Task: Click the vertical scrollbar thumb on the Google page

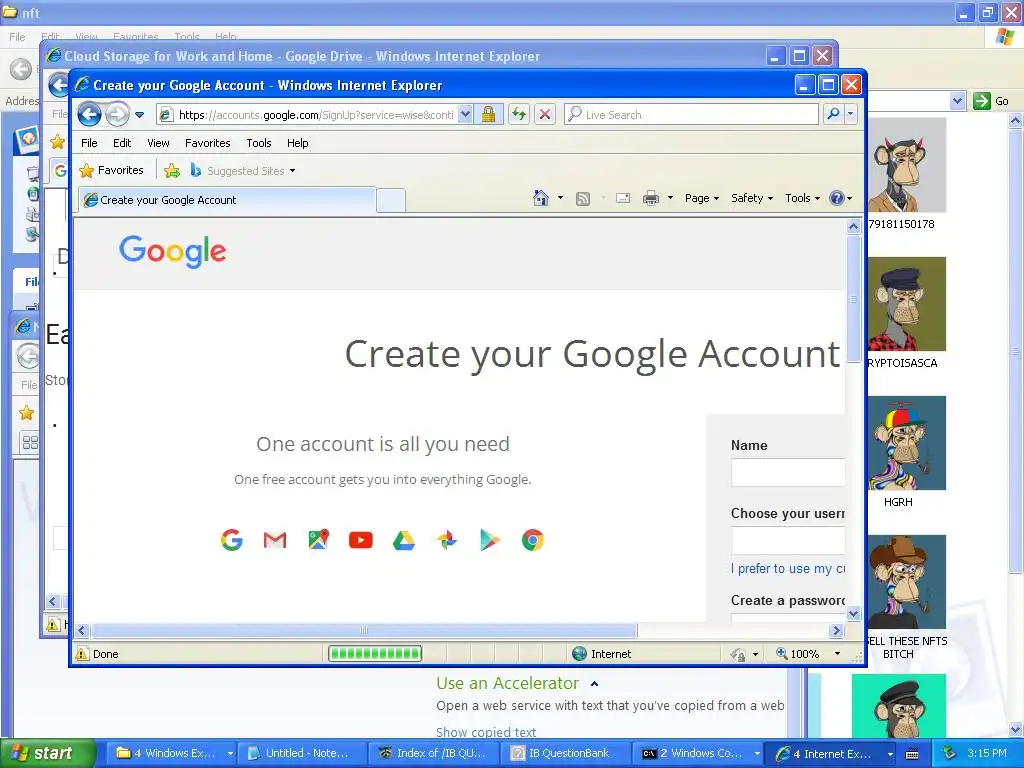Action: coord(854,299)
